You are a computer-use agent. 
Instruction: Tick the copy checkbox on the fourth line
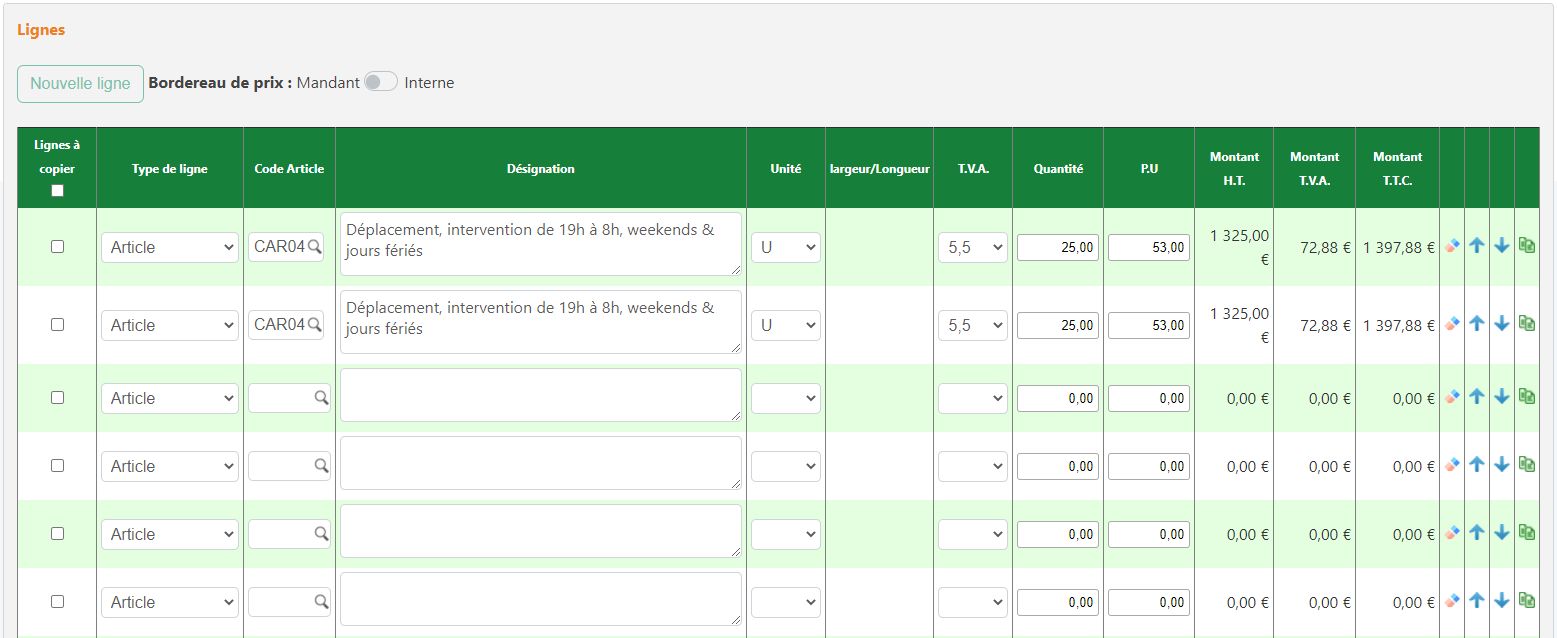[x=57, y=466]
